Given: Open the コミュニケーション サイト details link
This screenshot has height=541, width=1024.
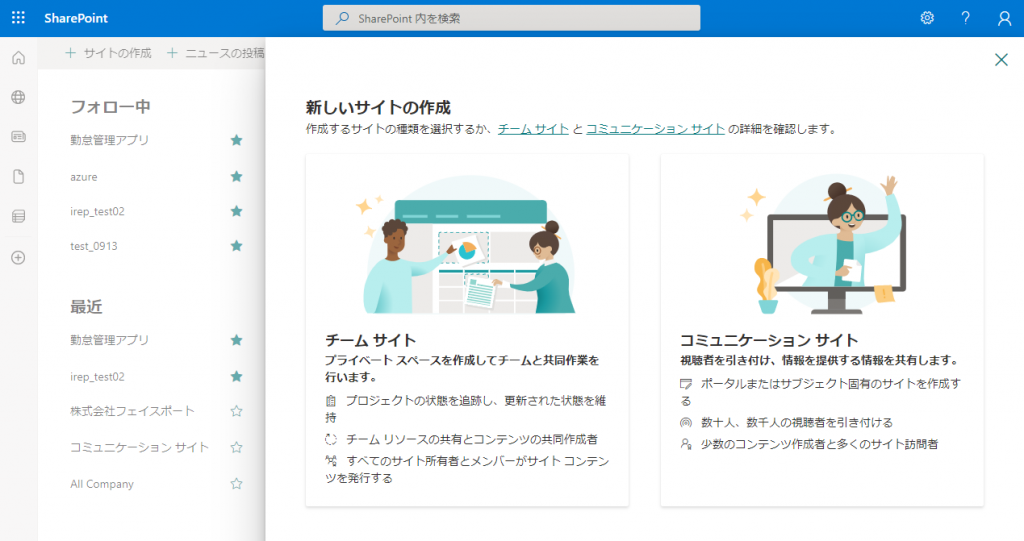Looking at the screenshot, I should tap(655, 129).
